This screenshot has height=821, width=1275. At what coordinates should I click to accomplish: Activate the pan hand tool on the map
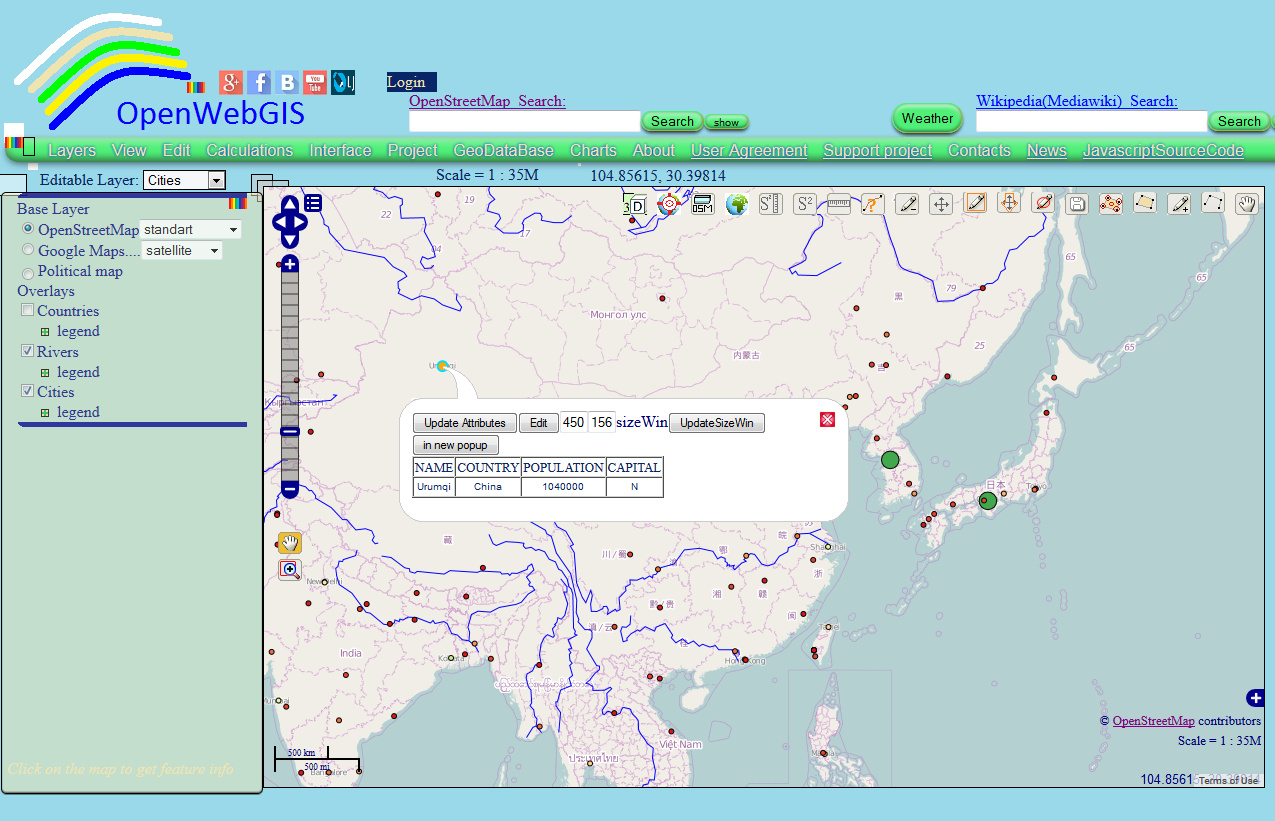[x=290, y=543]
